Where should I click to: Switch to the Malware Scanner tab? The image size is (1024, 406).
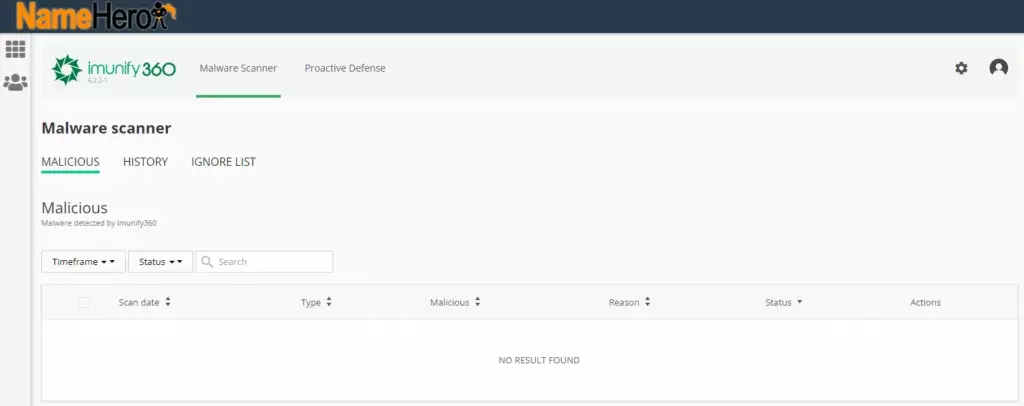(x=238, y=68)
